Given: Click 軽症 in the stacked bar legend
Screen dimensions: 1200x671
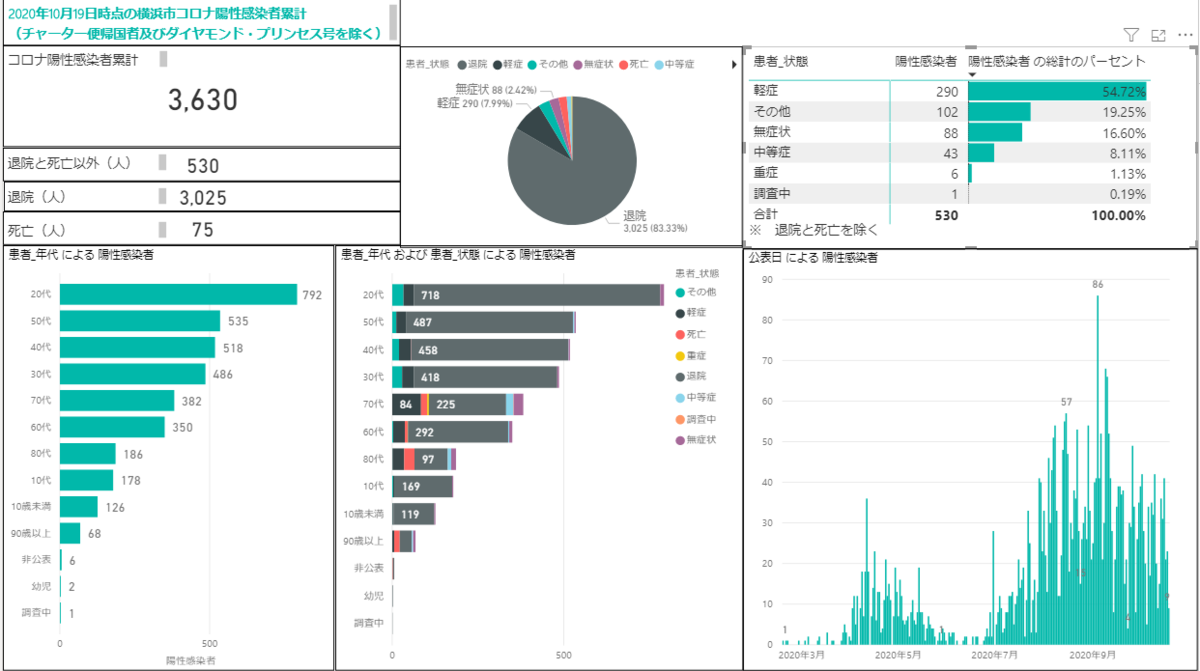Looking at the screenshot, I should click(691, 313).
